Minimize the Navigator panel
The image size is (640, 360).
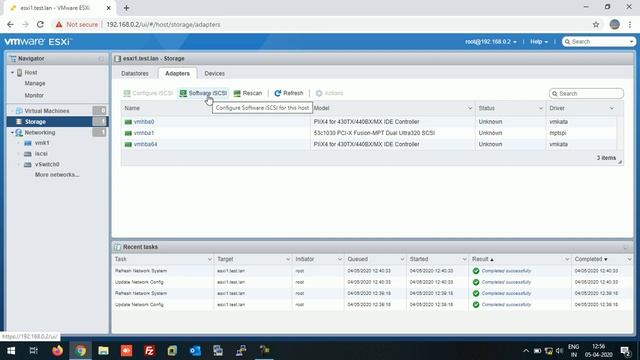(101, 59)
